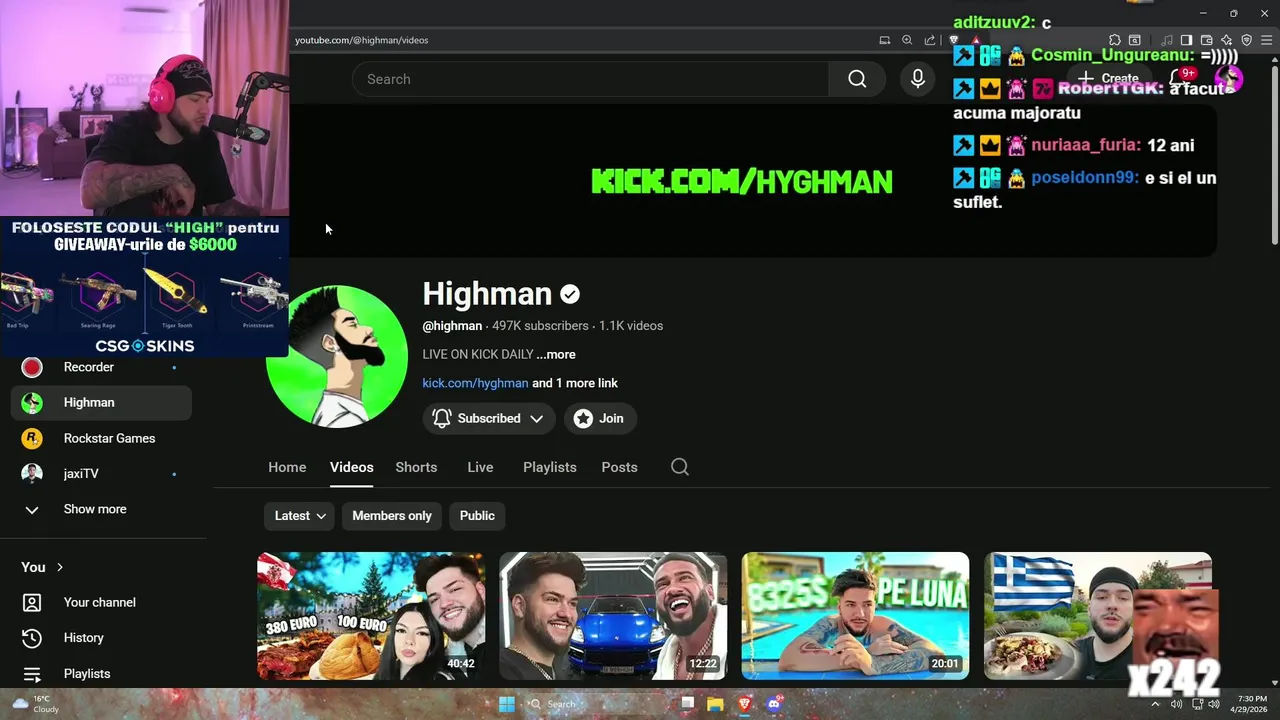Viewport: 1280px width, 720px height.
Task: Show hidden system tray icons chevron
Action: tap(1155, 704)
